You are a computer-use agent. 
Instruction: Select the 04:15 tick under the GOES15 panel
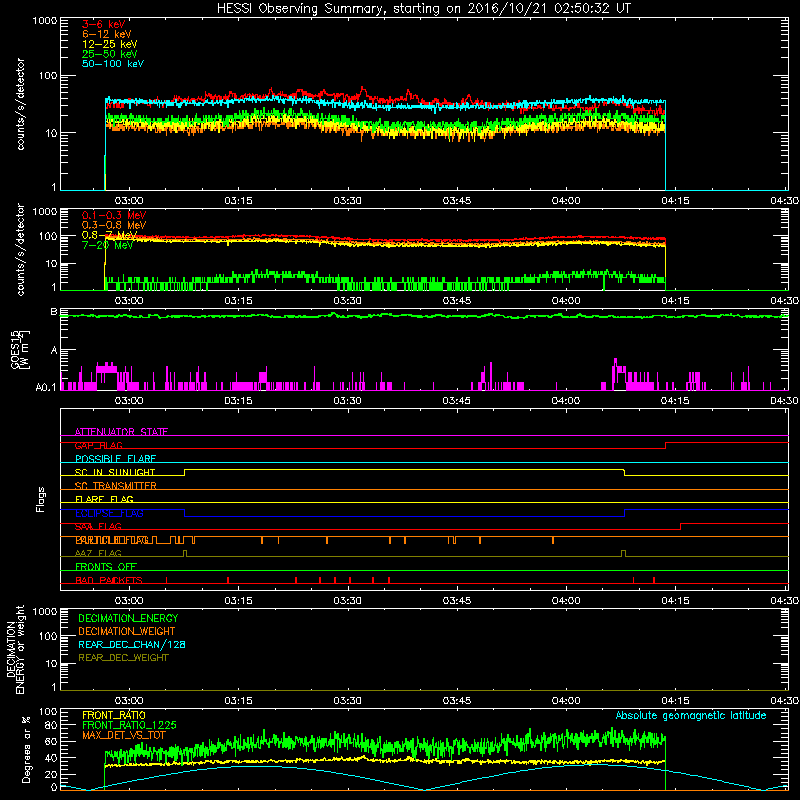pyautogui.click(x=675, y=401)
